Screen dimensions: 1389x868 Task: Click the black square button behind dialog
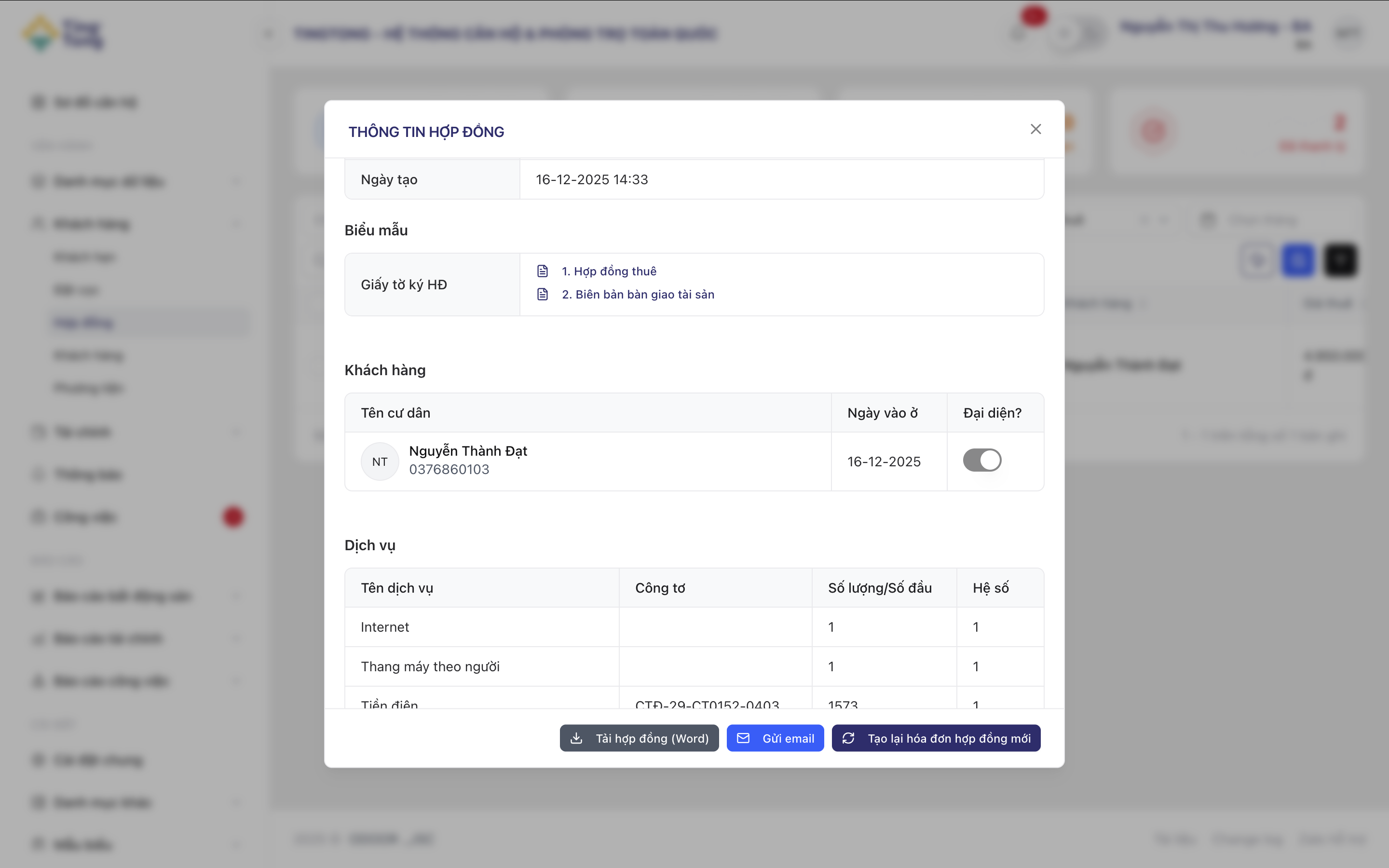pos(1340,260)
